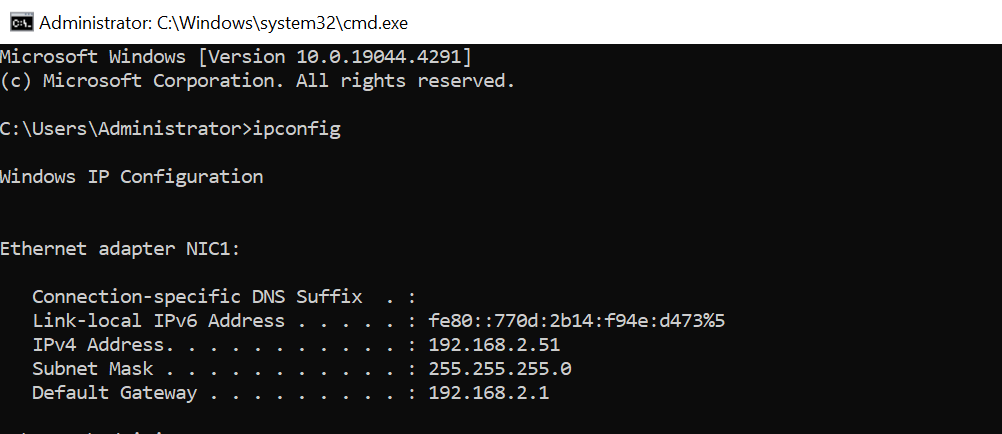The image size is (1002, 434).
Task: Click the version number 10.0.19044.4291
Action: [x=378, y=57]
